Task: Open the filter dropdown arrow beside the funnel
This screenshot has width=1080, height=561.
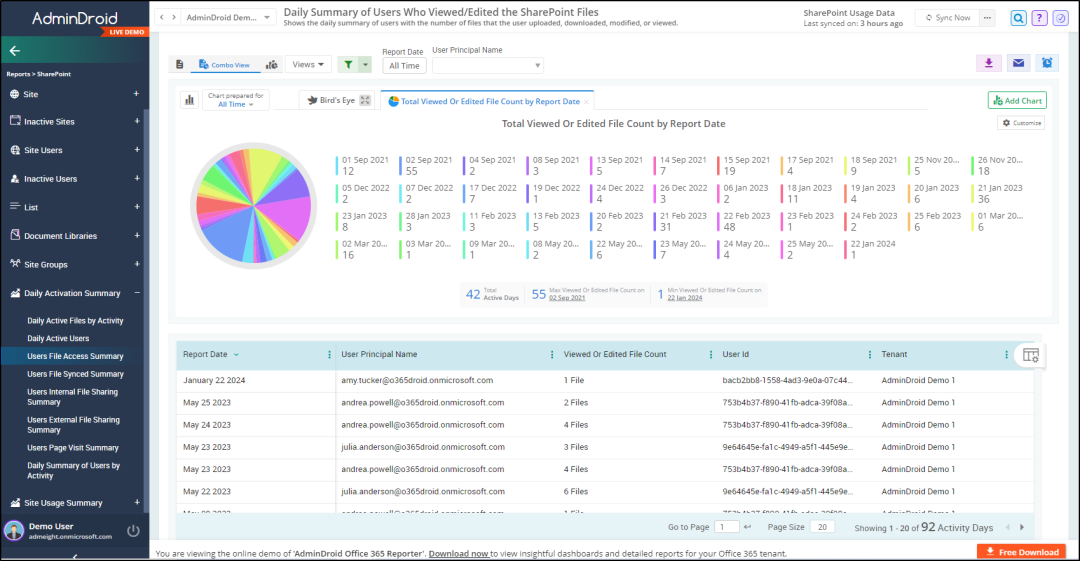Action: [366, 65]
